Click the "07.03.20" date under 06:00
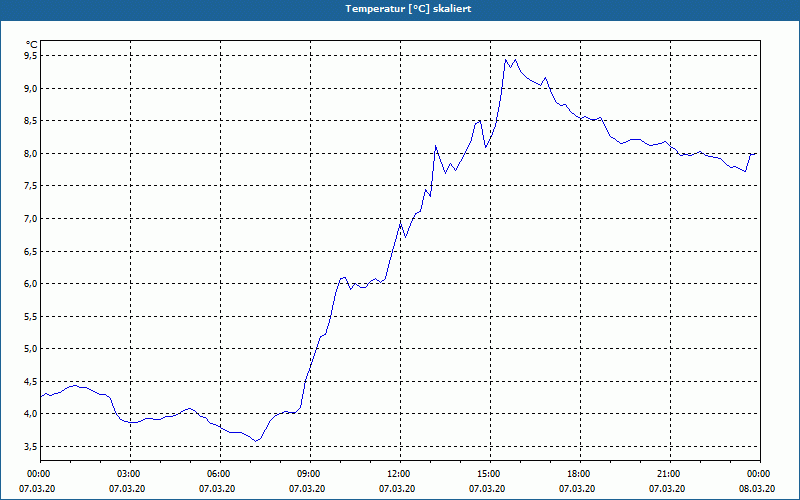 coord(217,488)
